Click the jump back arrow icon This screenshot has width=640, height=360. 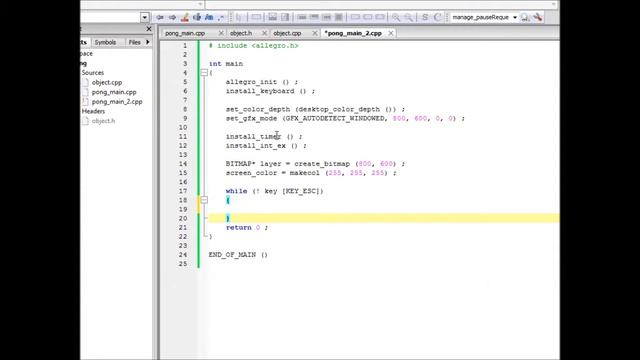(x=160, y=17)
